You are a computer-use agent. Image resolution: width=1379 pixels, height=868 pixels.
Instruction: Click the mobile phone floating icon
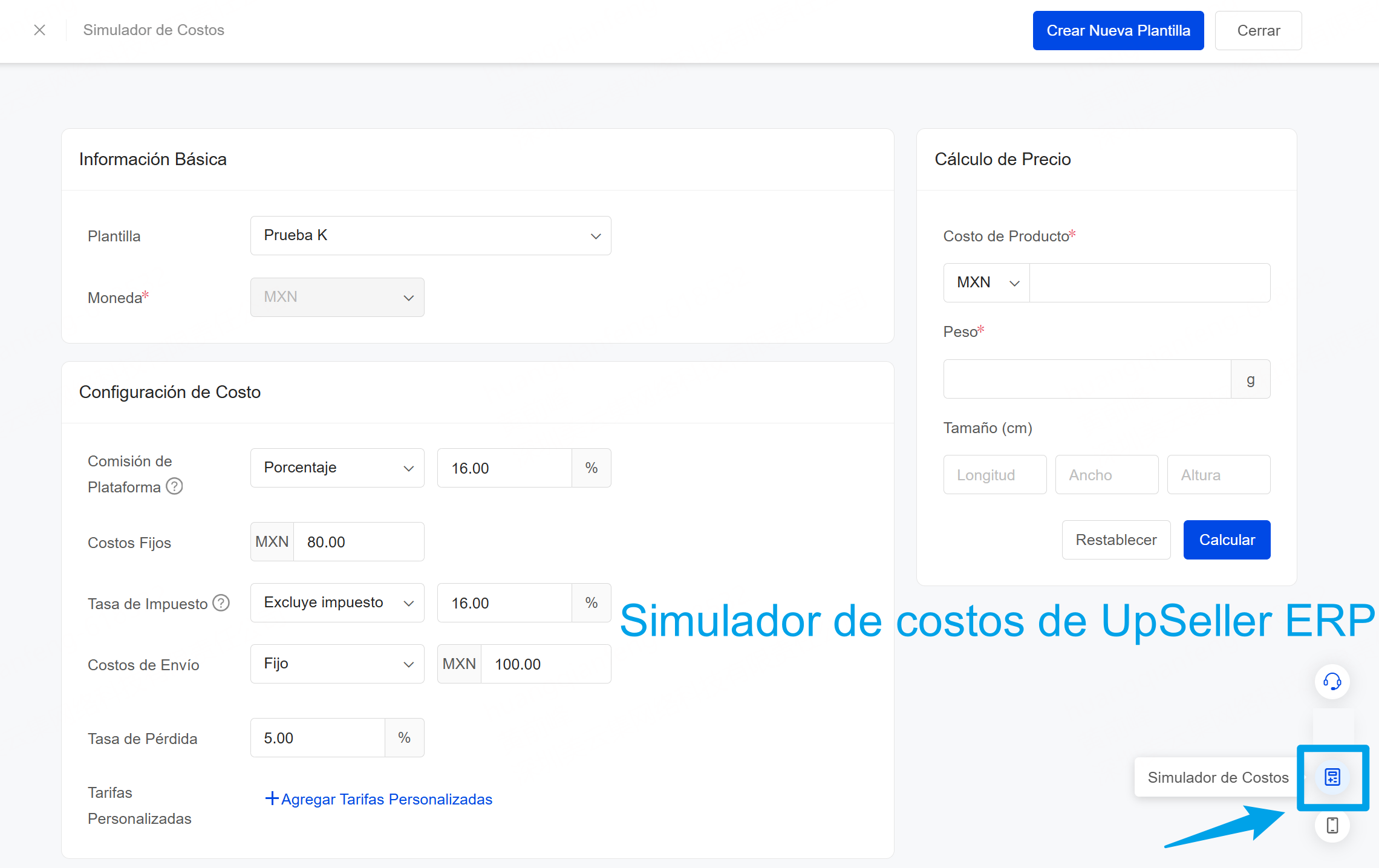[x=1332, y=825]
